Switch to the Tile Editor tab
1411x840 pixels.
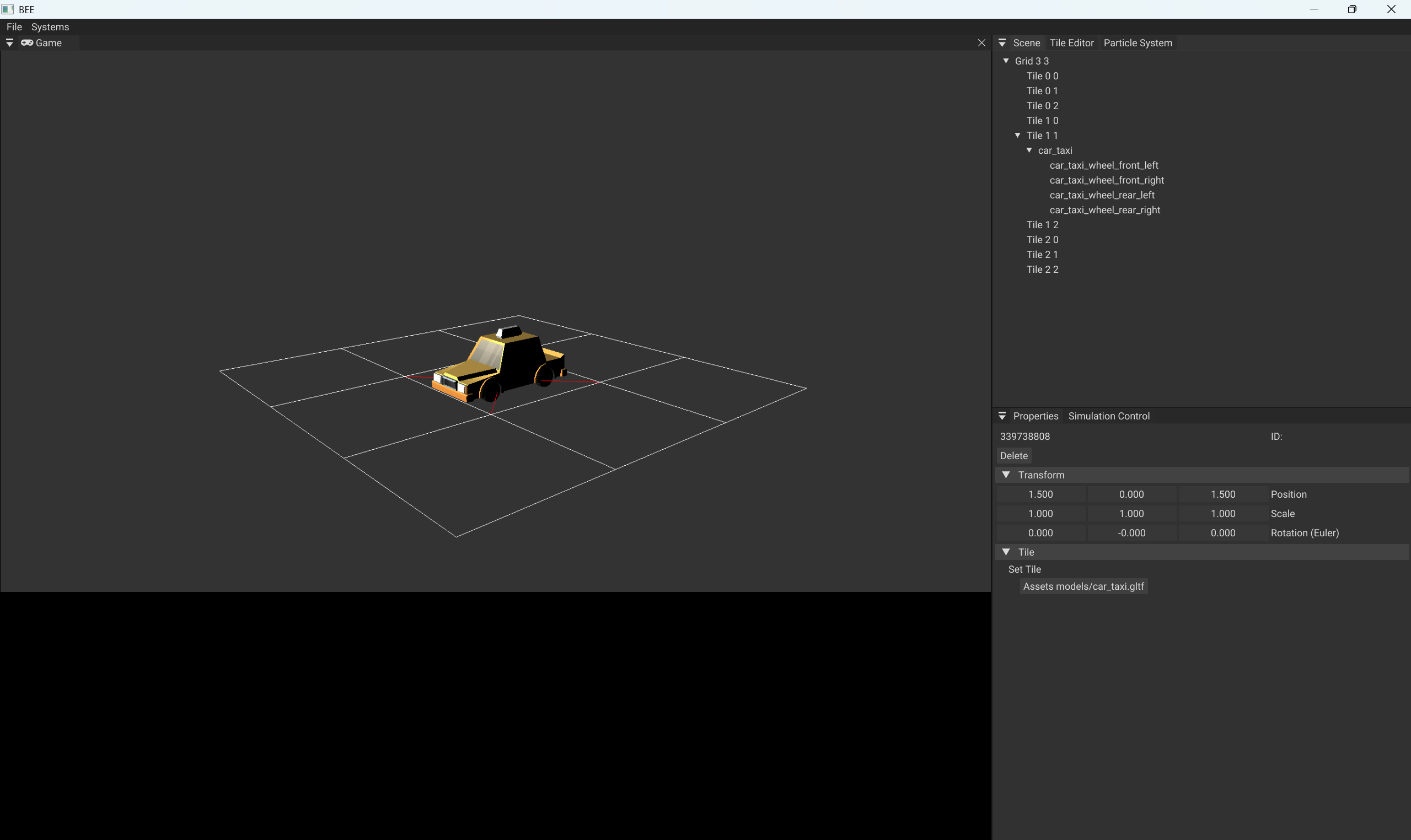1071,43
